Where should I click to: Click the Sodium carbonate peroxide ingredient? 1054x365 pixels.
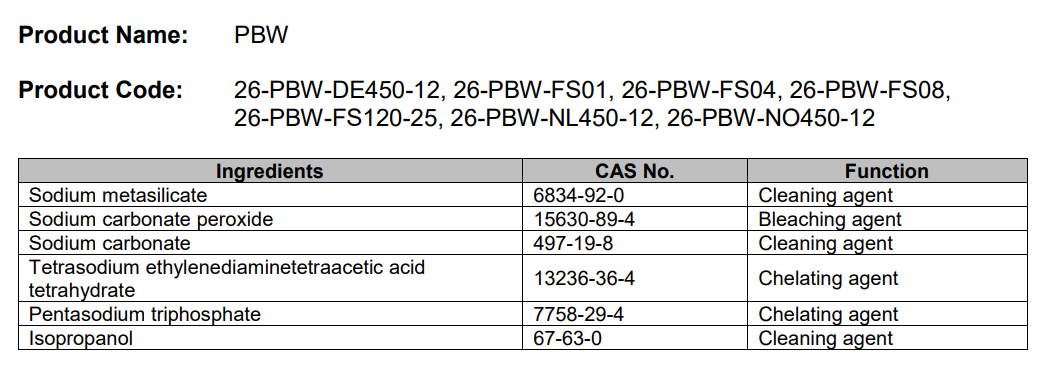coord(151,219)
